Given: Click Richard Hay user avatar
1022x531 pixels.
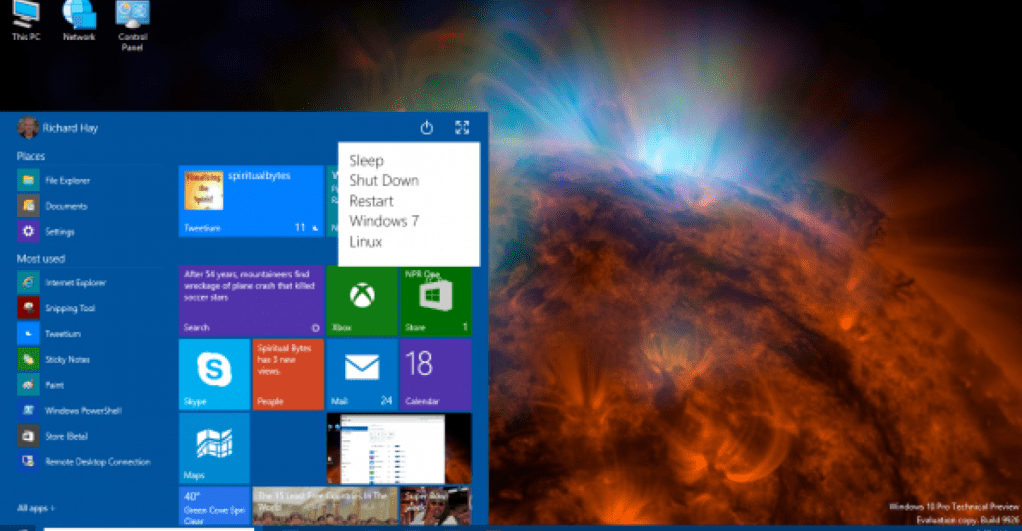Looking at the screenshot, I should pos(28,128).
